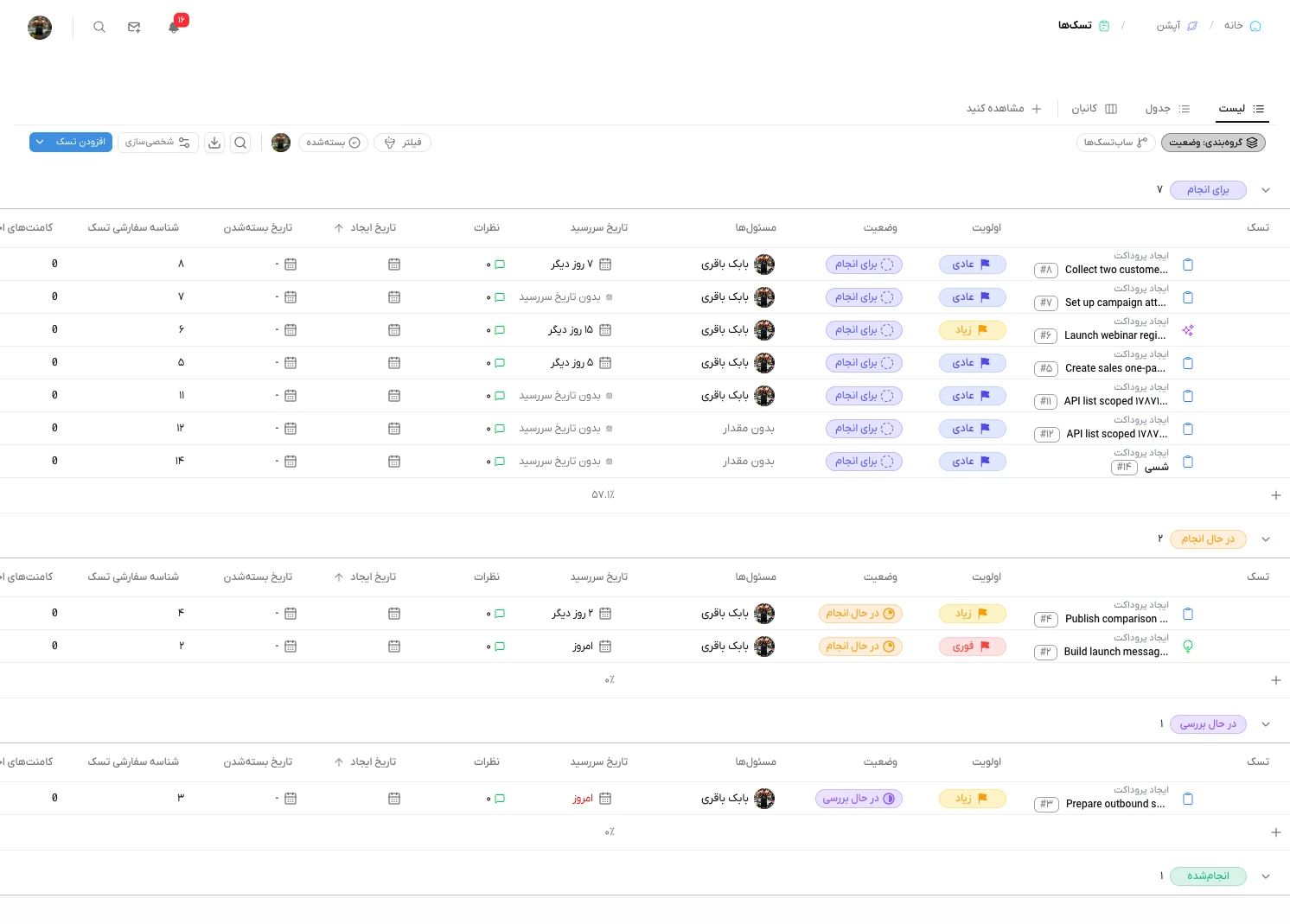Image resolution: width=1290 pixels, height=924 pixels.
Task: Collapse the برای انجام group
Action: coord(1266,190)
